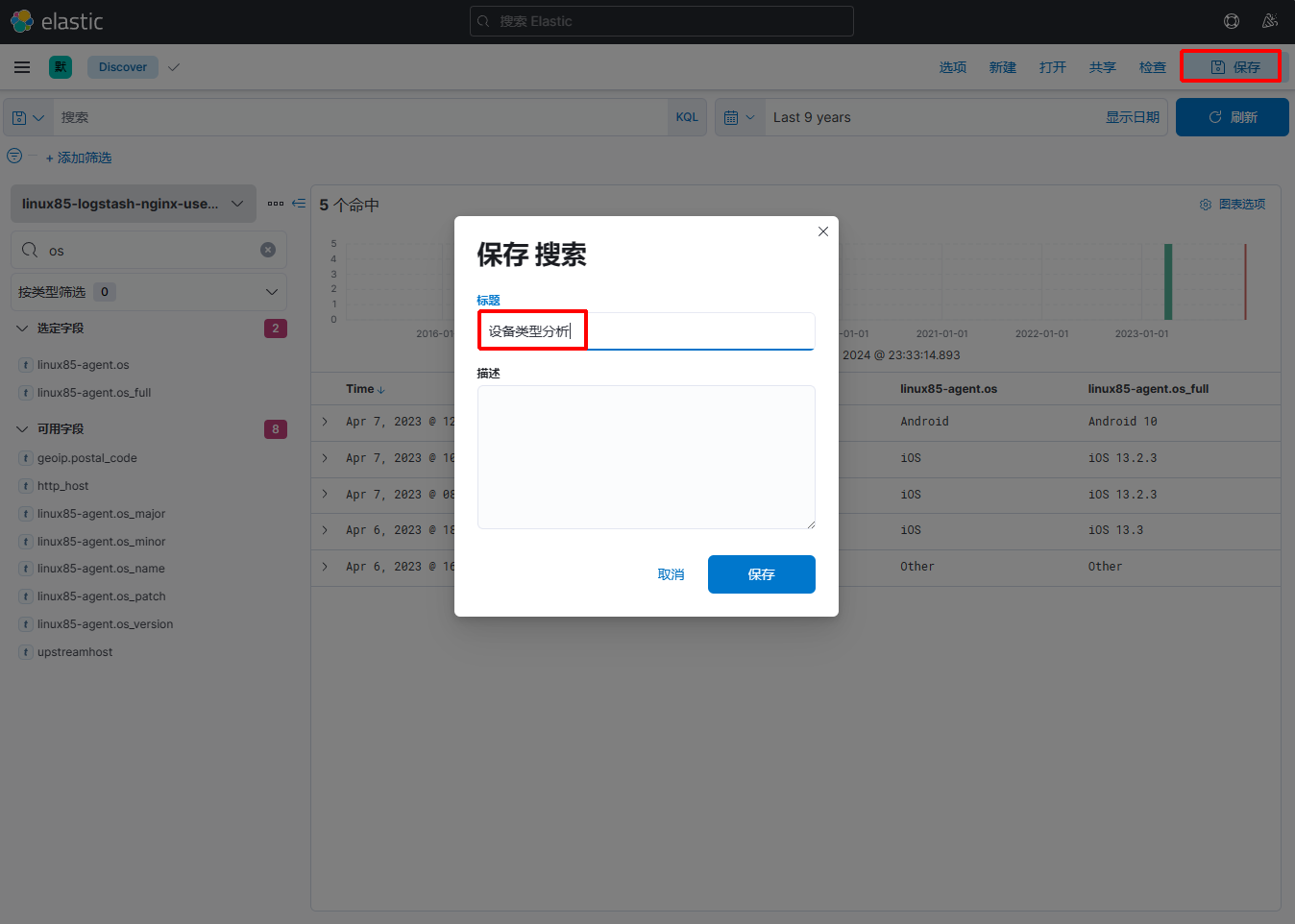This screenshot has height=924, width=1295.
Task: Click the help icon in header
Action: point(1232,21)
